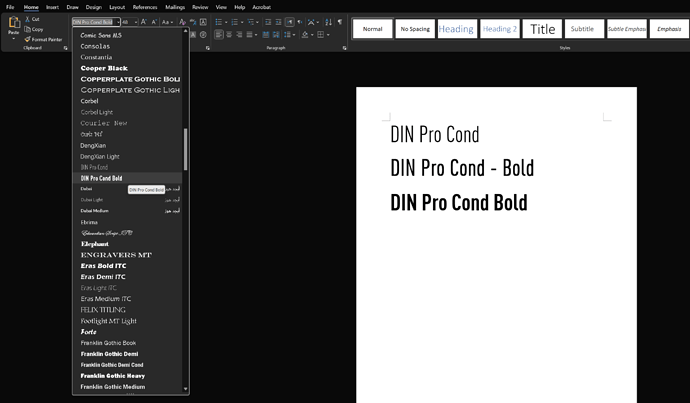Apply the Subtitle style

582,29
